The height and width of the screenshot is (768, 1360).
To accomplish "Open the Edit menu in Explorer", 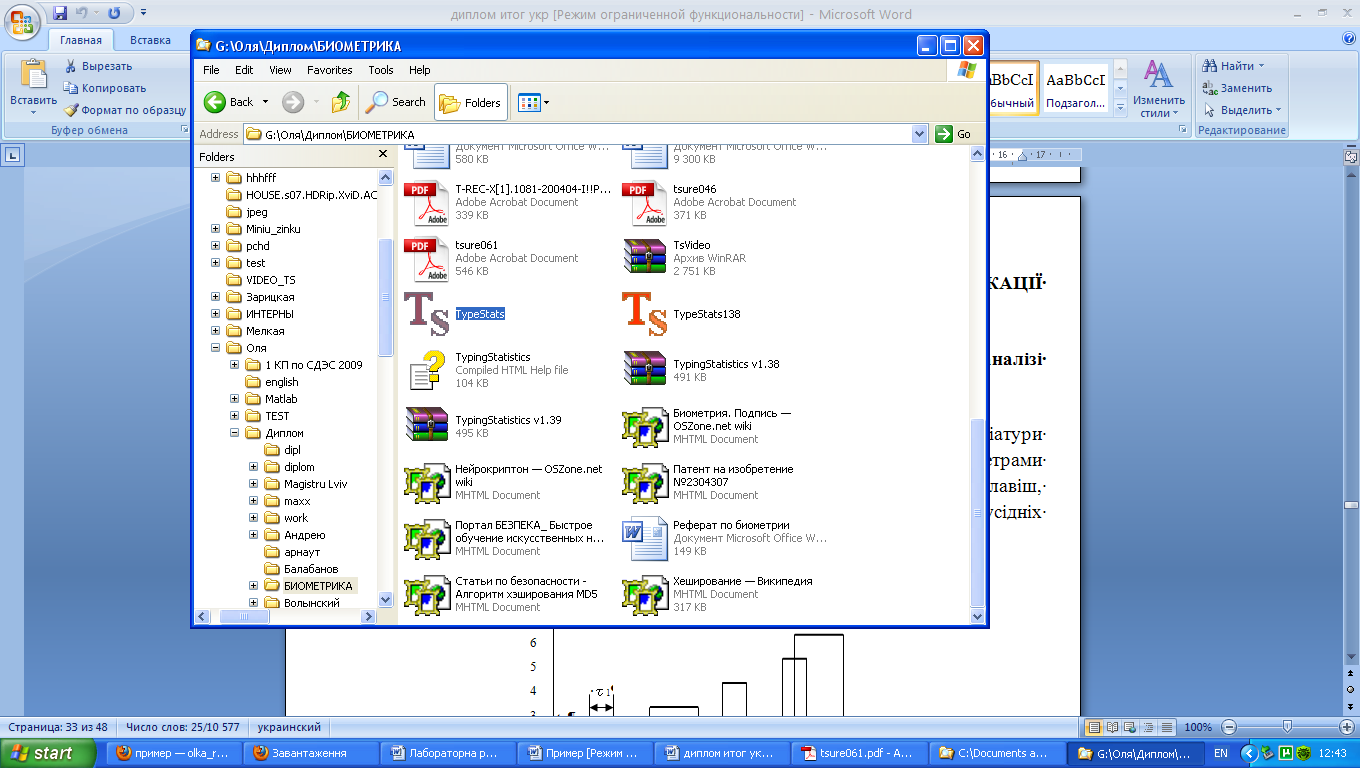I will 244,70.
